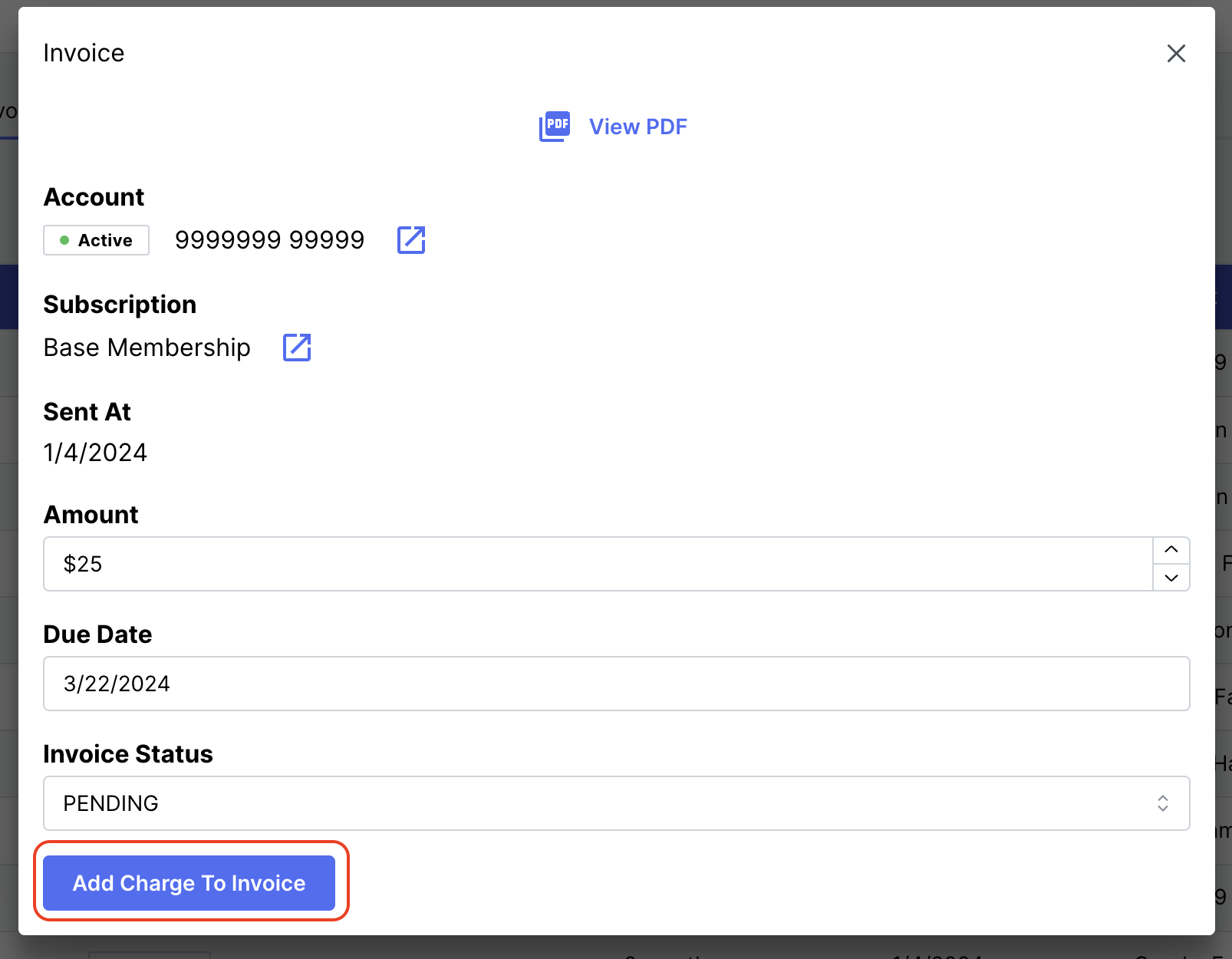Click the increment arrow on the Amount stepper

(1171, 550)
